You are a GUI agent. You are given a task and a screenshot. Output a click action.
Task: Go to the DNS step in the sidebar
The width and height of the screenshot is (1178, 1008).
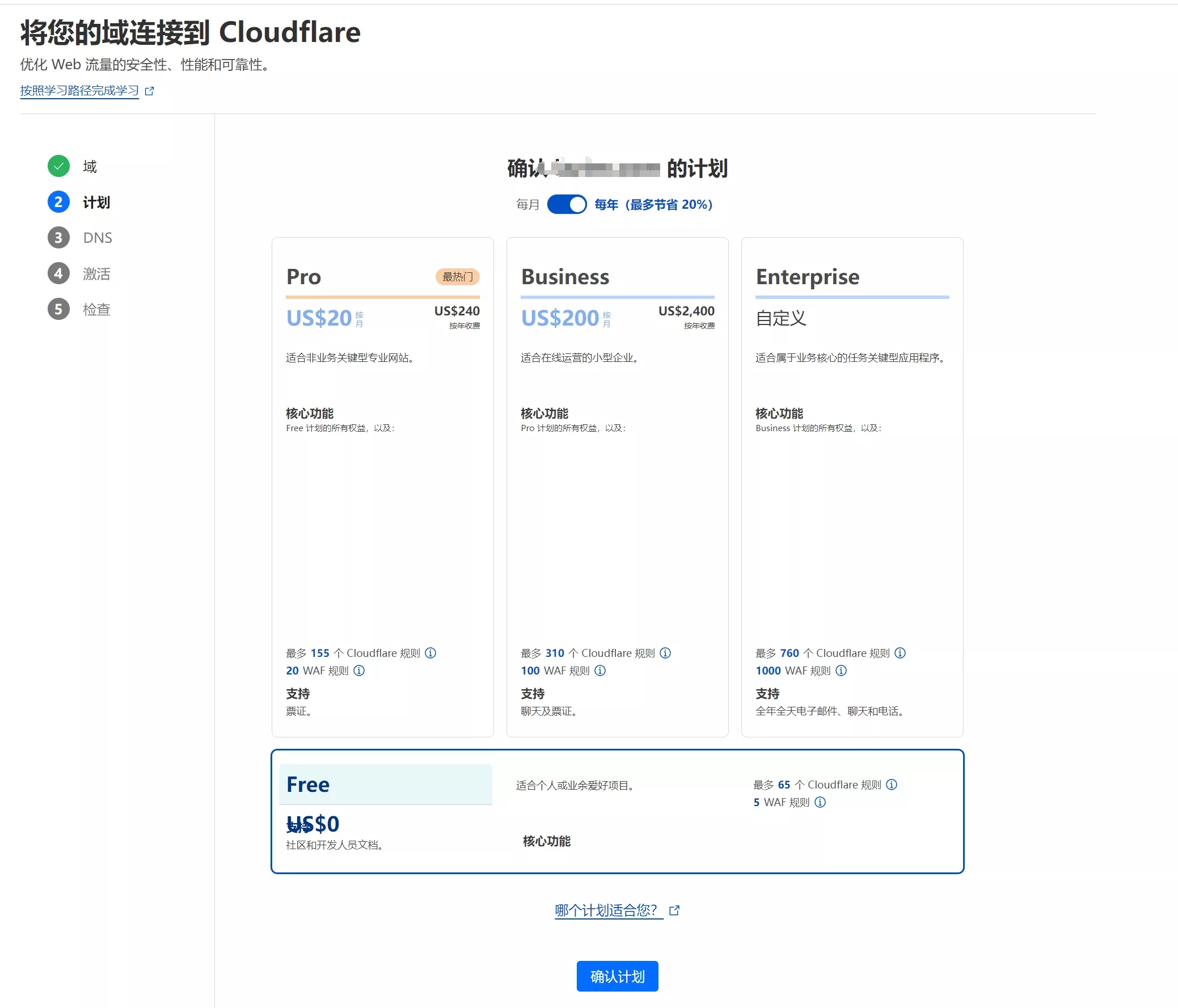(x=96, y=238)
